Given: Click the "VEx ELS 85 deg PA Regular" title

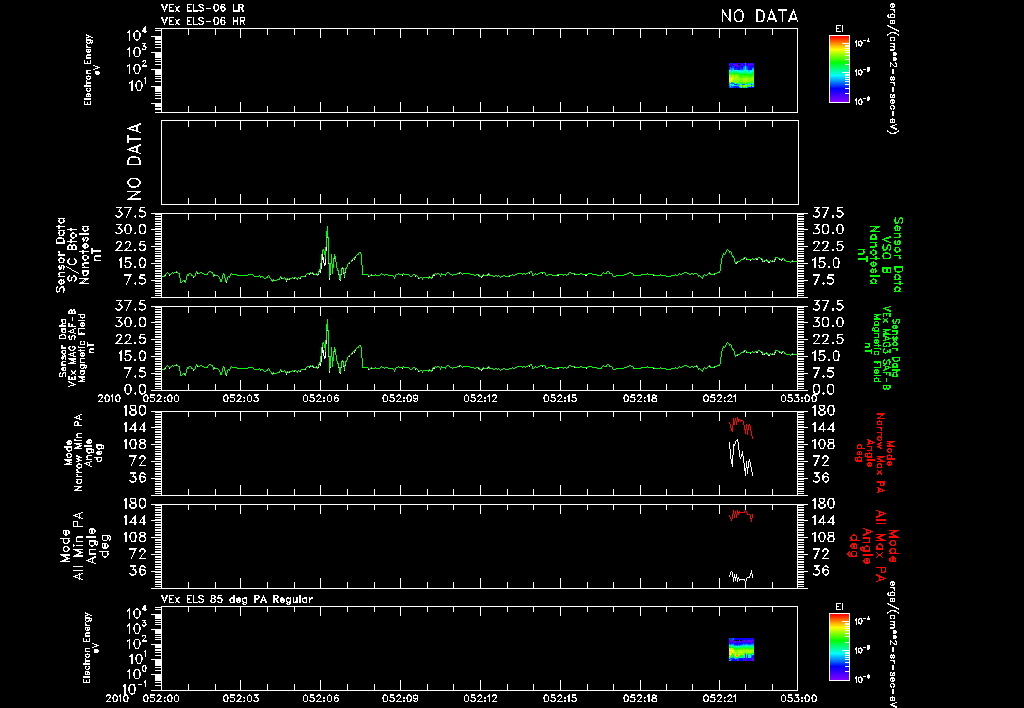Looking at the screenshot, I should (x=236, y=599).
